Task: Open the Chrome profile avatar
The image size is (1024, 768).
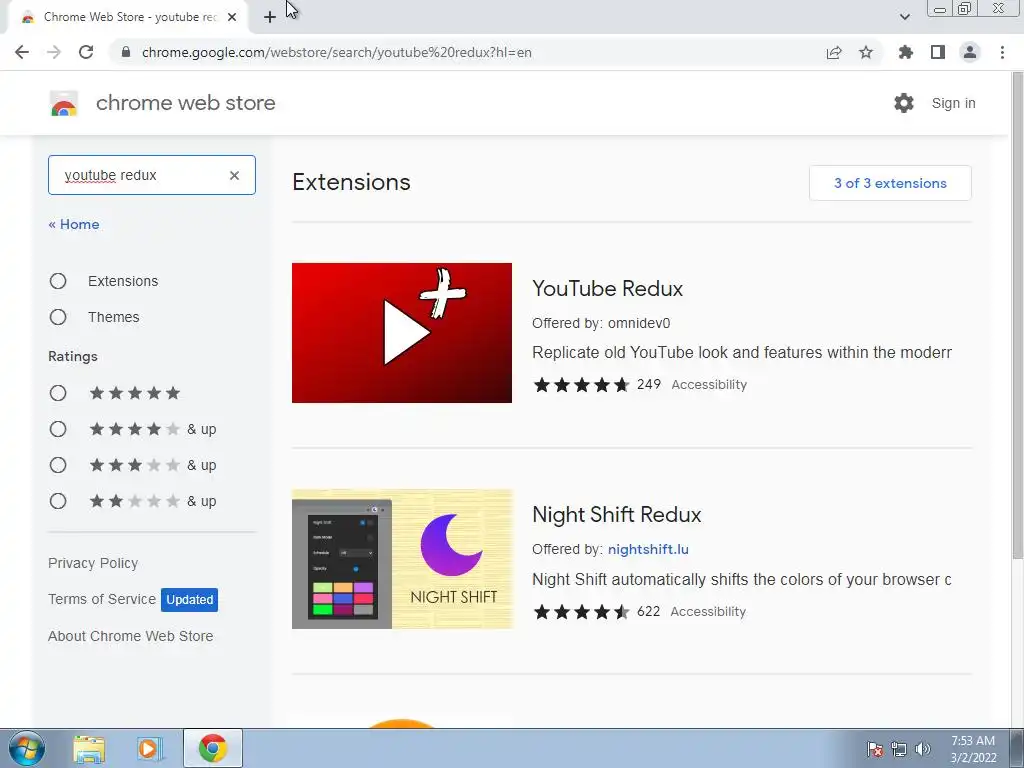Action: tap(970, 52)
